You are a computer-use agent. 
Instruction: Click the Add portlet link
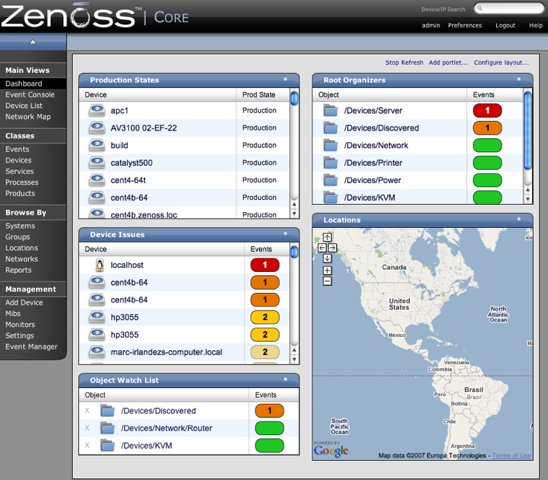click(x=448, y=63)
